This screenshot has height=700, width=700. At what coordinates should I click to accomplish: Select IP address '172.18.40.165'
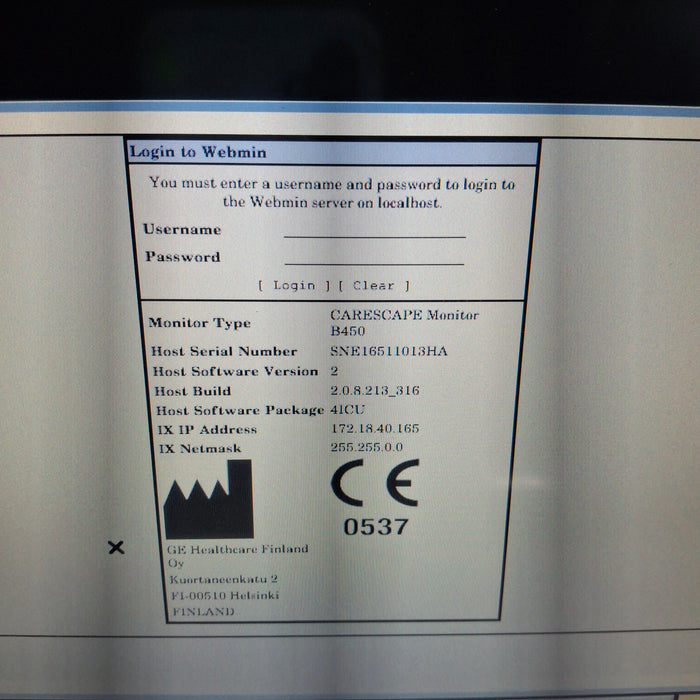(375, 429)
